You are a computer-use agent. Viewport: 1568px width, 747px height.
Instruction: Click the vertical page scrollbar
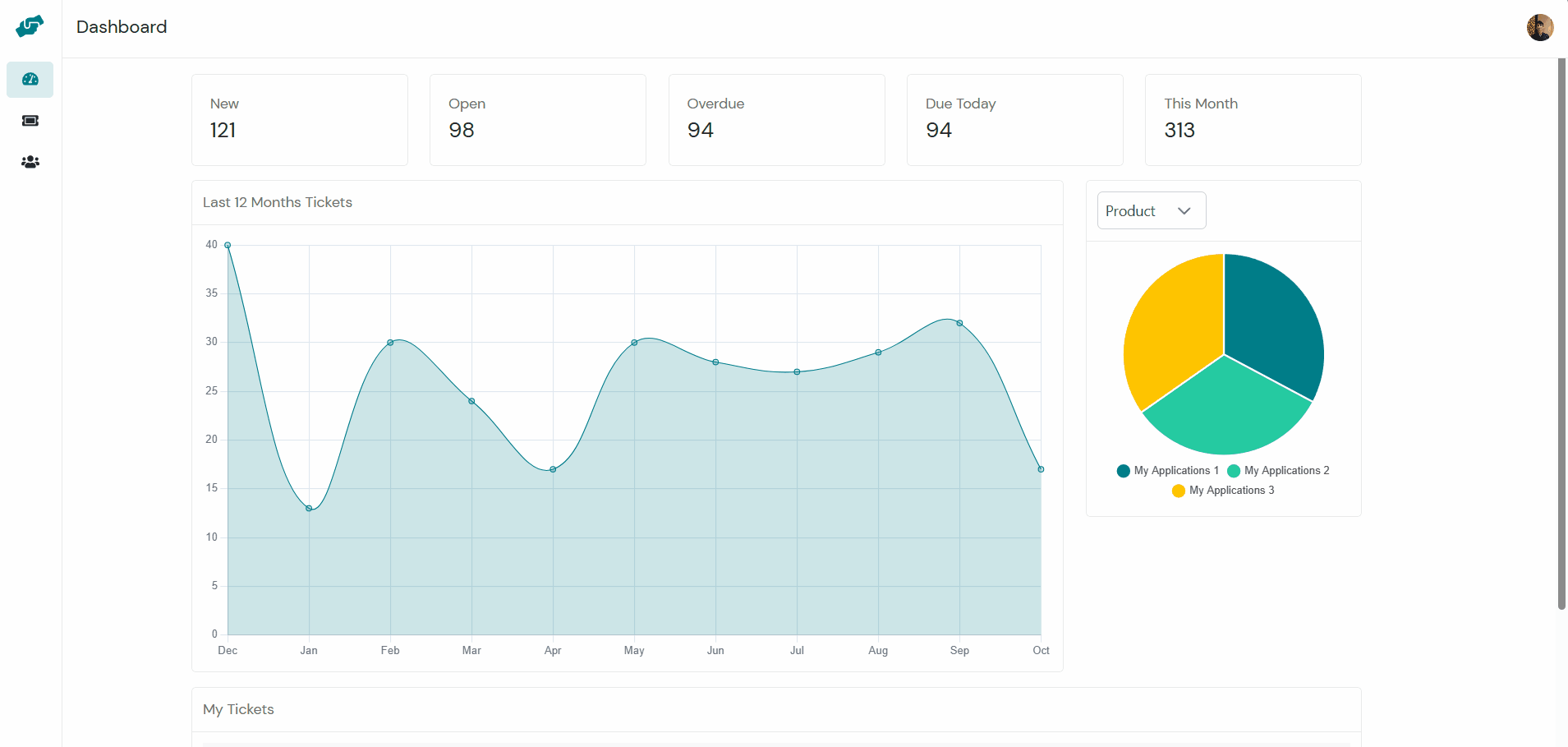click(1561, 329)
